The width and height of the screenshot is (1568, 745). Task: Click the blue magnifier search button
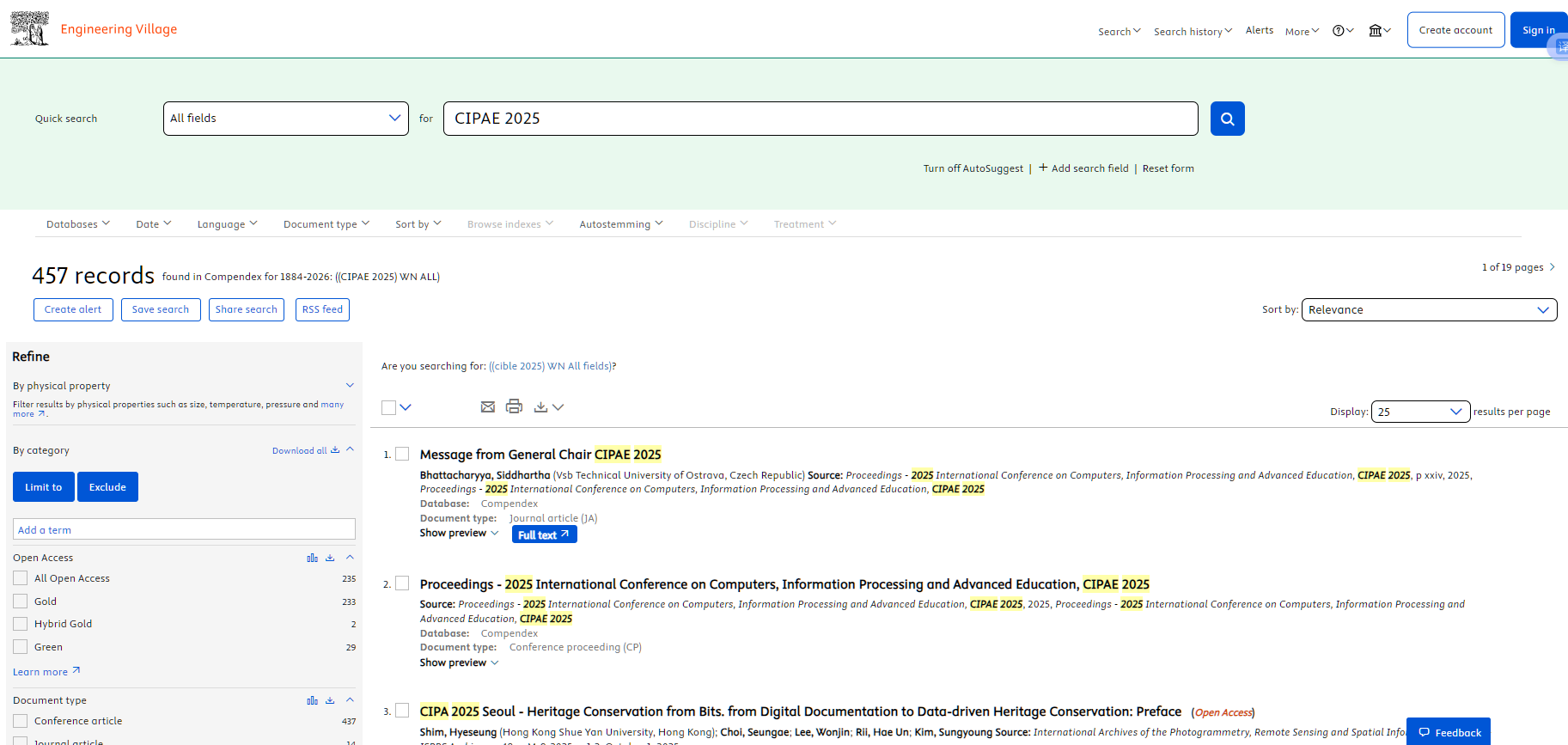pyautogui.click(x=1227, y=119)
